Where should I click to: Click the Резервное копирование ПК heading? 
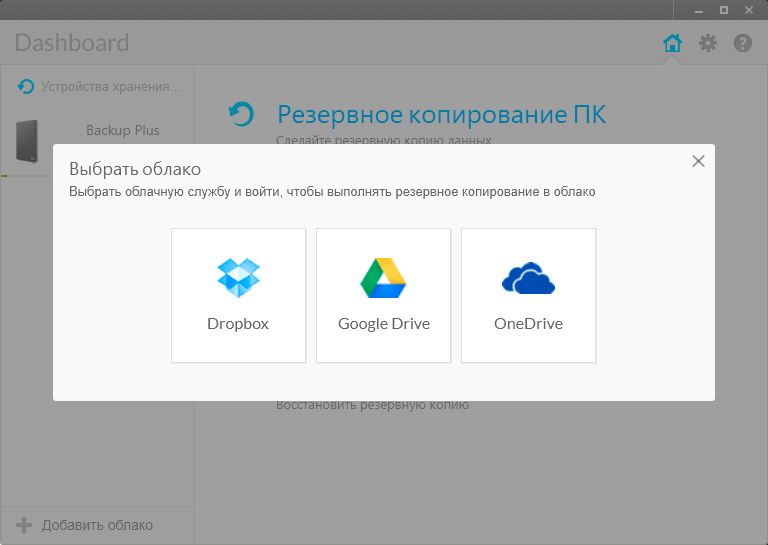(x=442, y=115)
